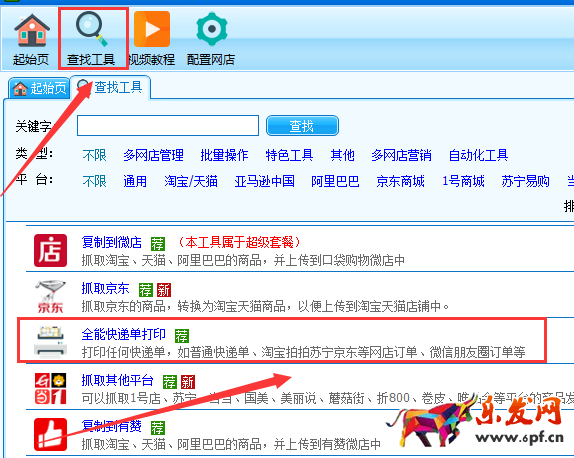574x458 pixels.
Task: Click the red thumbs-up 有赞 icon
Action: [51, 435]
